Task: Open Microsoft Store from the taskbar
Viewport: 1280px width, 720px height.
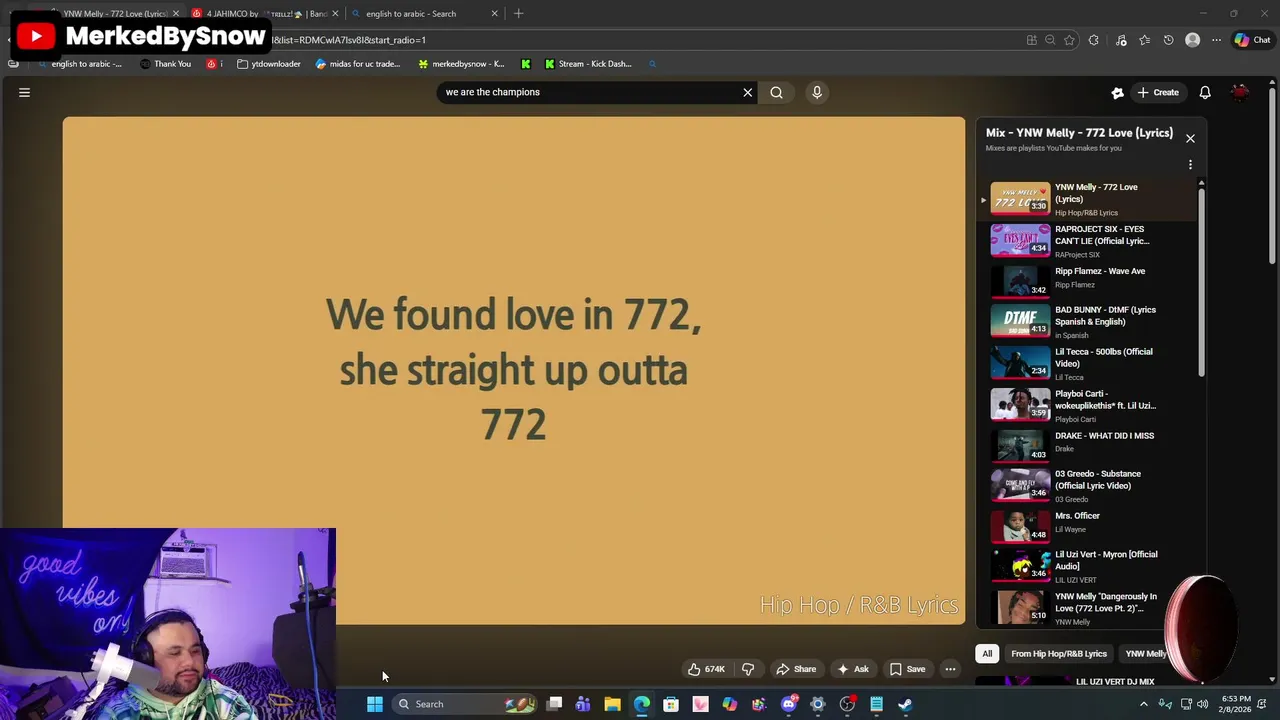Action: (671, 704)
